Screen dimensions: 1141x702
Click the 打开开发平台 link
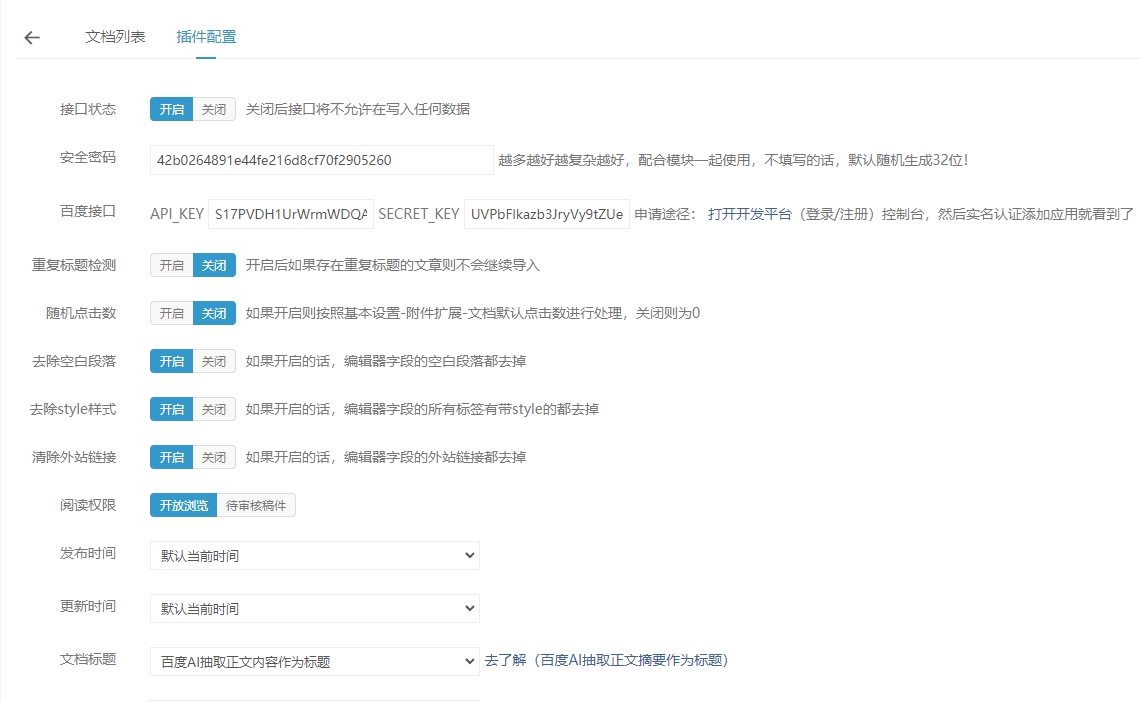pyautogui.click(x=750, y=214)
